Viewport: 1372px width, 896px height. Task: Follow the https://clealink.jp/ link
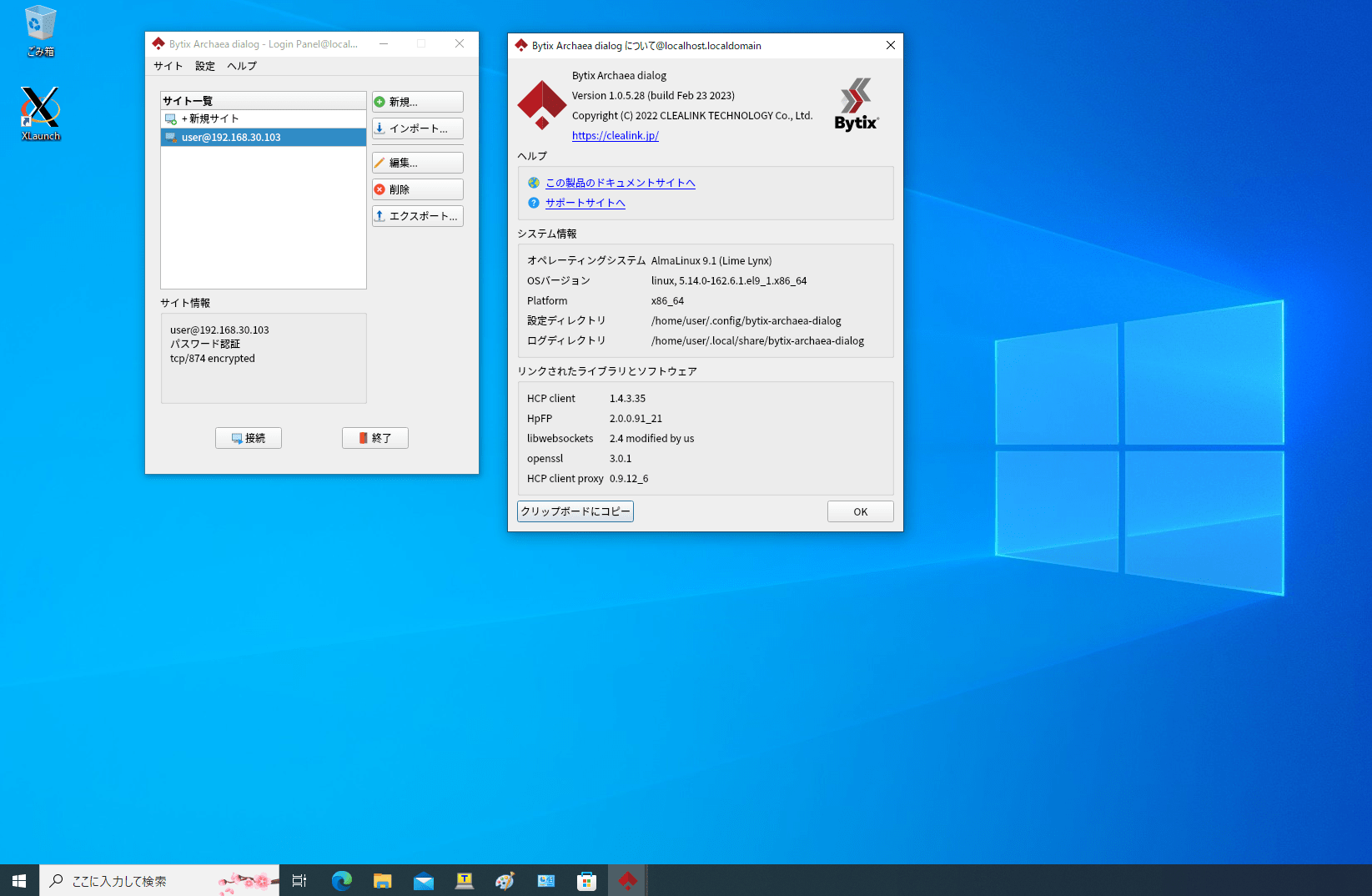tap(615, 135)
